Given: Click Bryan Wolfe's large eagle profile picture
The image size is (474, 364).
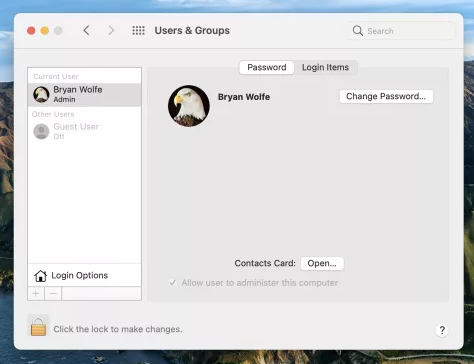Looking at the screenshot, I should click(x=189, y=106).
